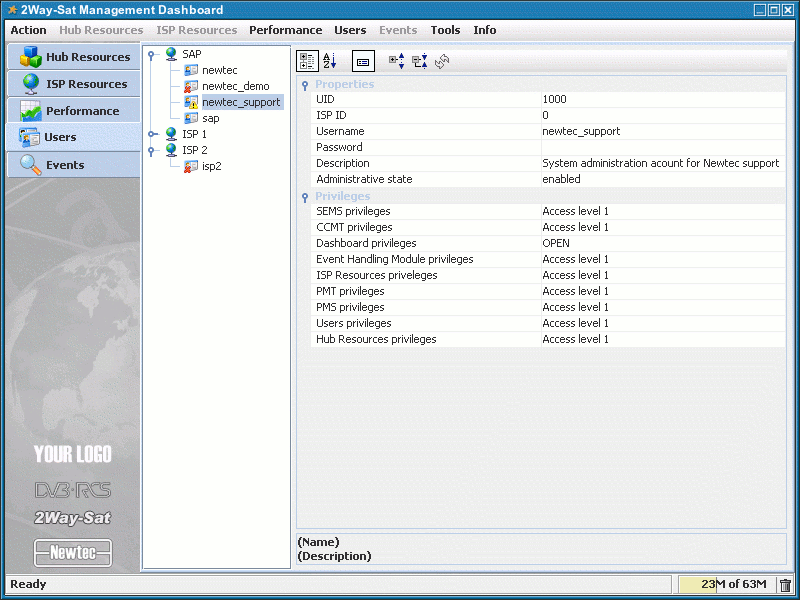Click Username value newtec_support
Image resolution: width=800 pixels, height=600 pixels.
pos(581,132)
